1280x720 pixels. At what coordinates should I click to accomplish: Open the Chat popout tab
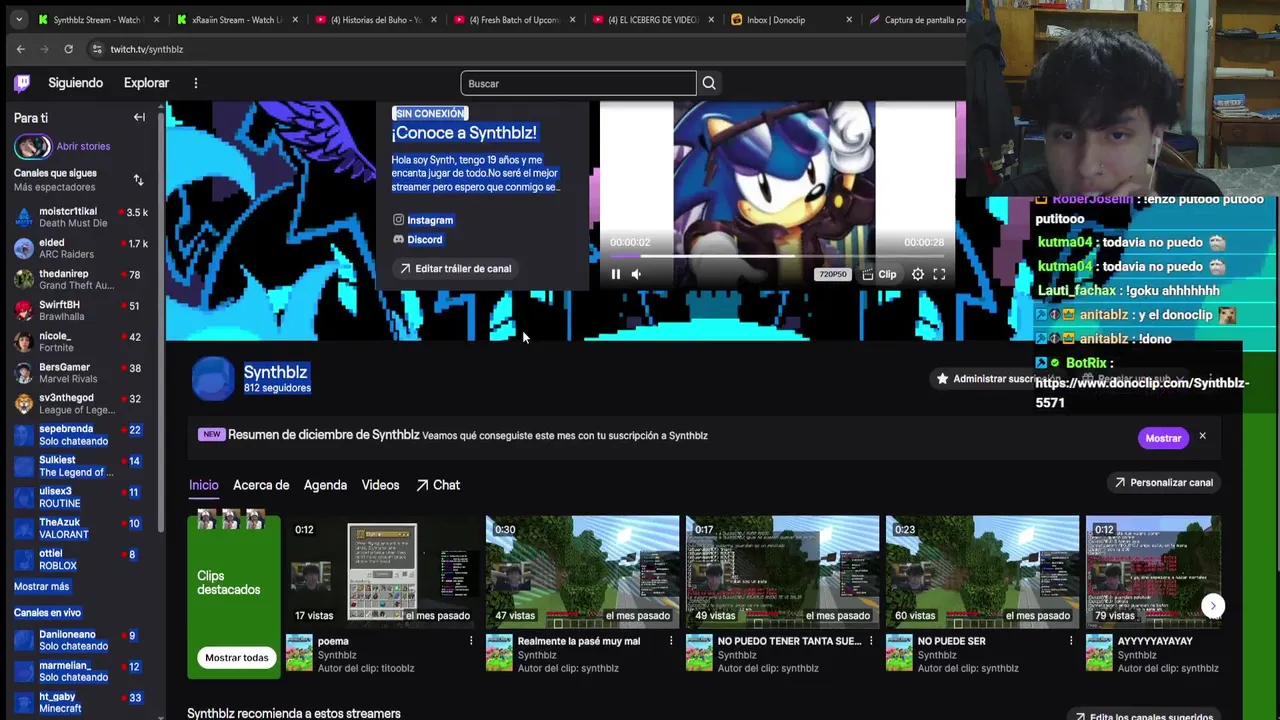[438, 485]
